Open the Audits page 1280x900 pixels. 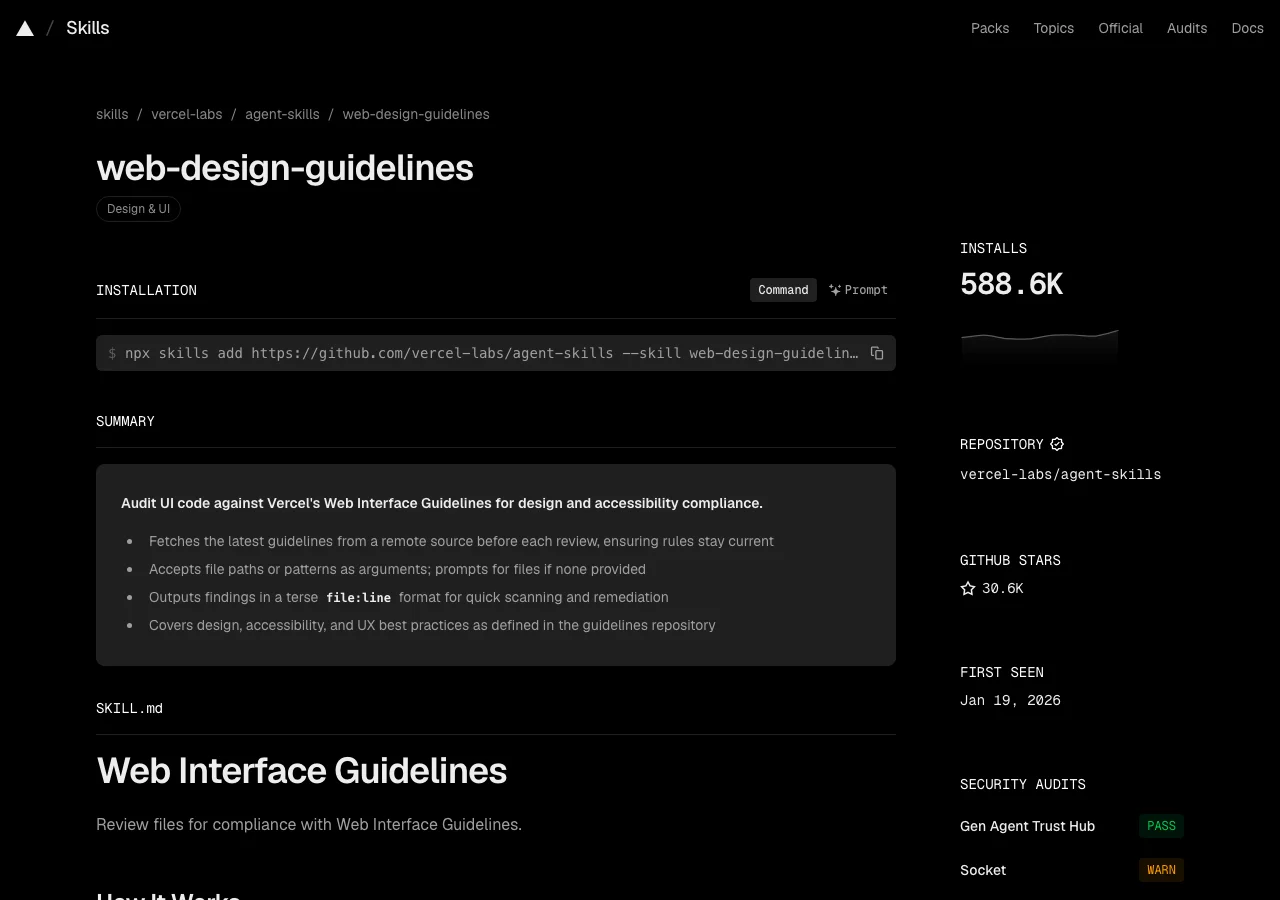point(1187,28)
